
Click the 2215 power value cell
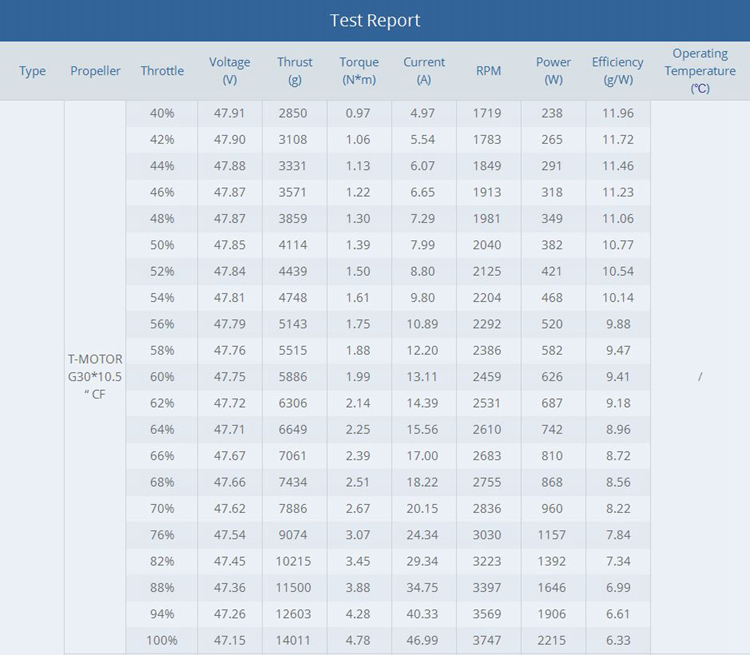[x=553, y=640]
